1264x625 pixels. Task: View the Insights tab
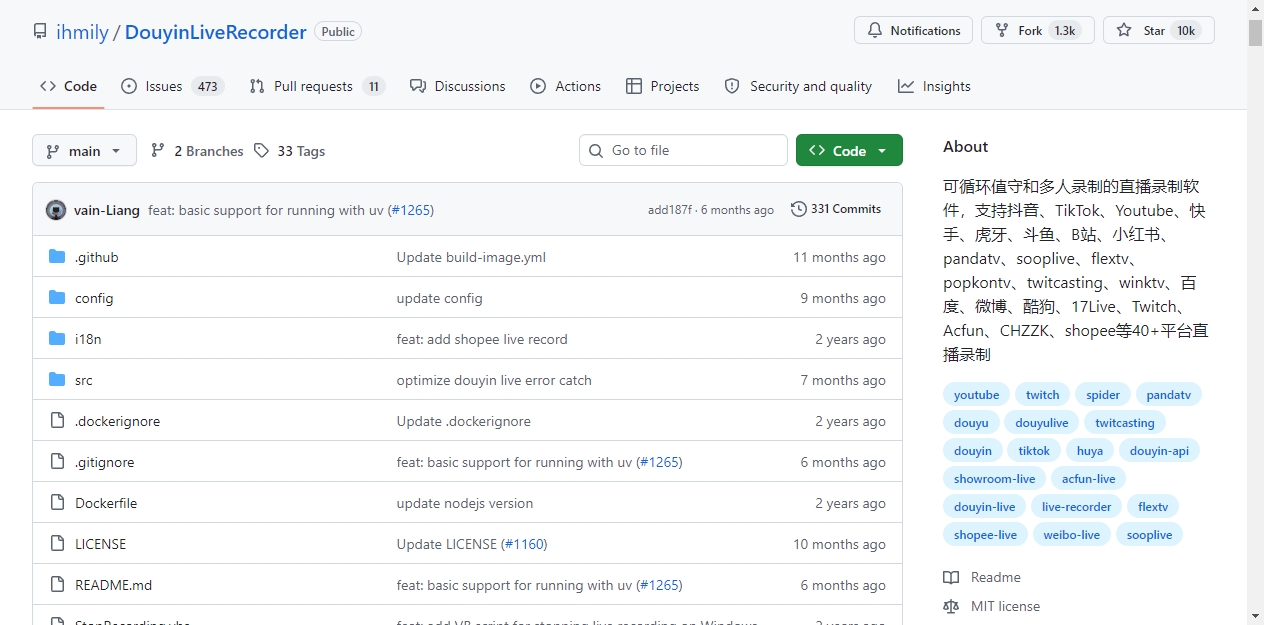click(934, 86)
